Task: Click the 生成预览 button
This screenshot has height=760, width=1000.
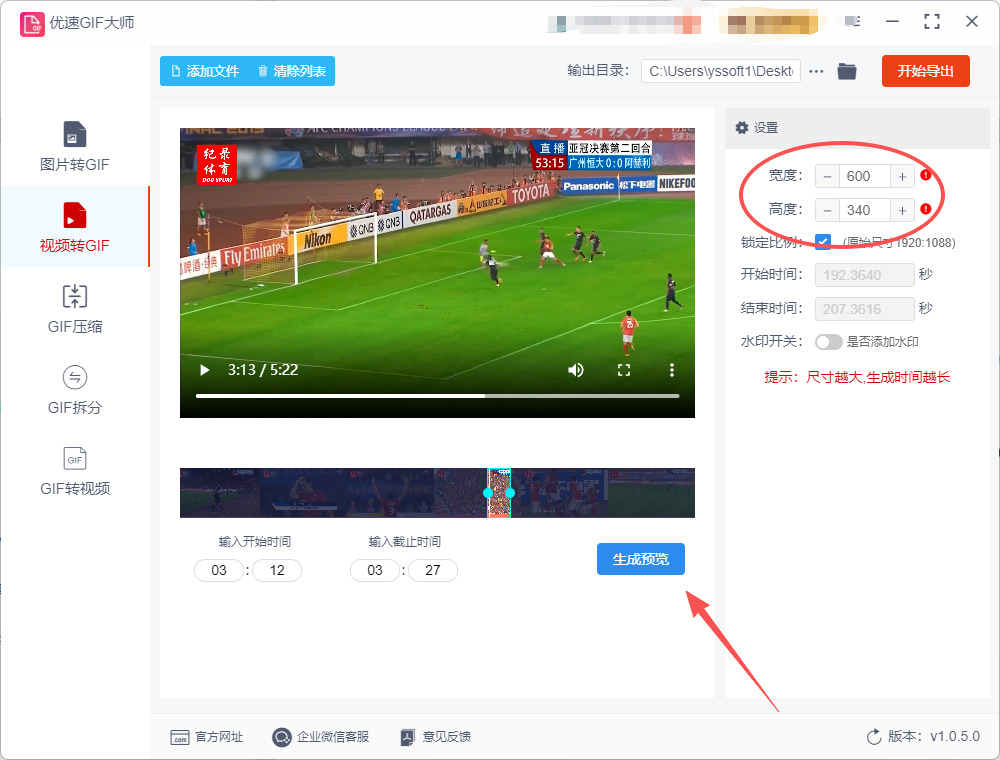Action: click(640, 559)
